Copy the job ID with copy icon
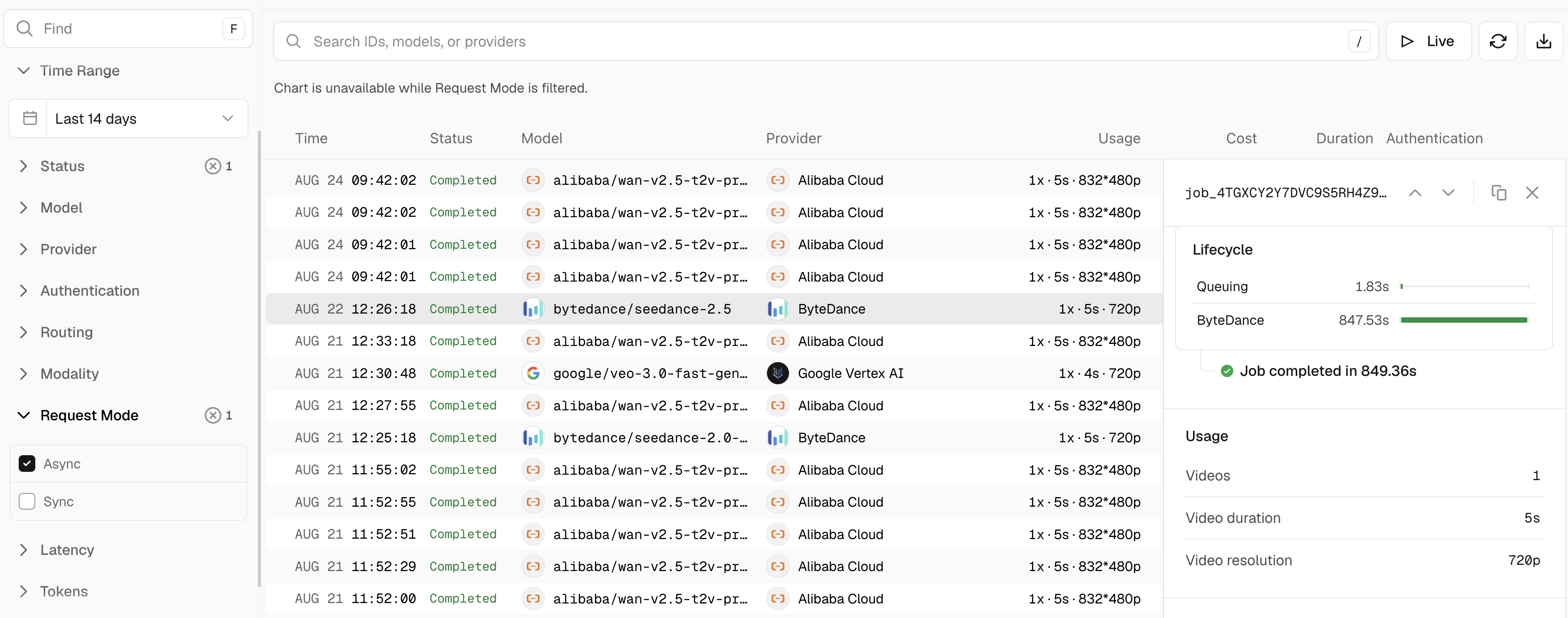 pyautogui.click(x=1499, y=193)
